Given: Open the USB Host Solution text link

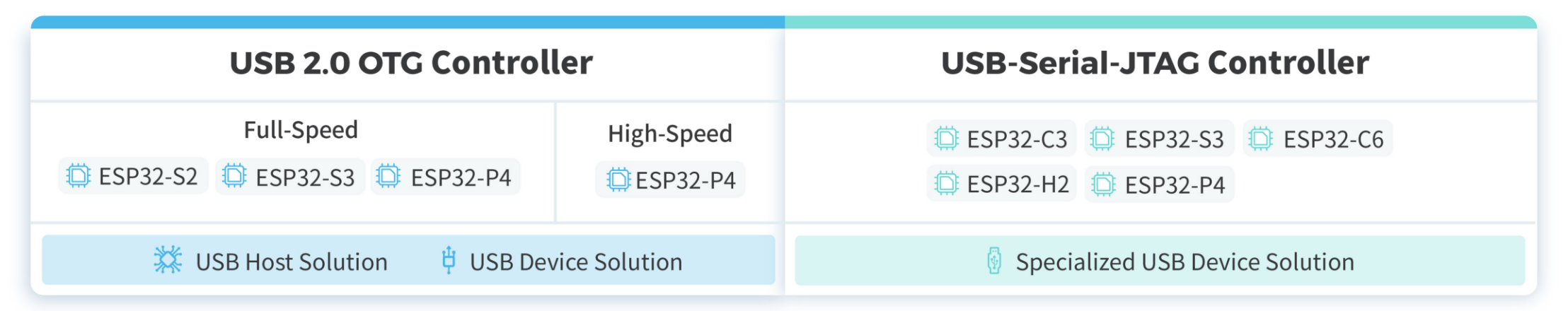Looking at the screenshot, I should pyautogui.click(x=292, y=262).
